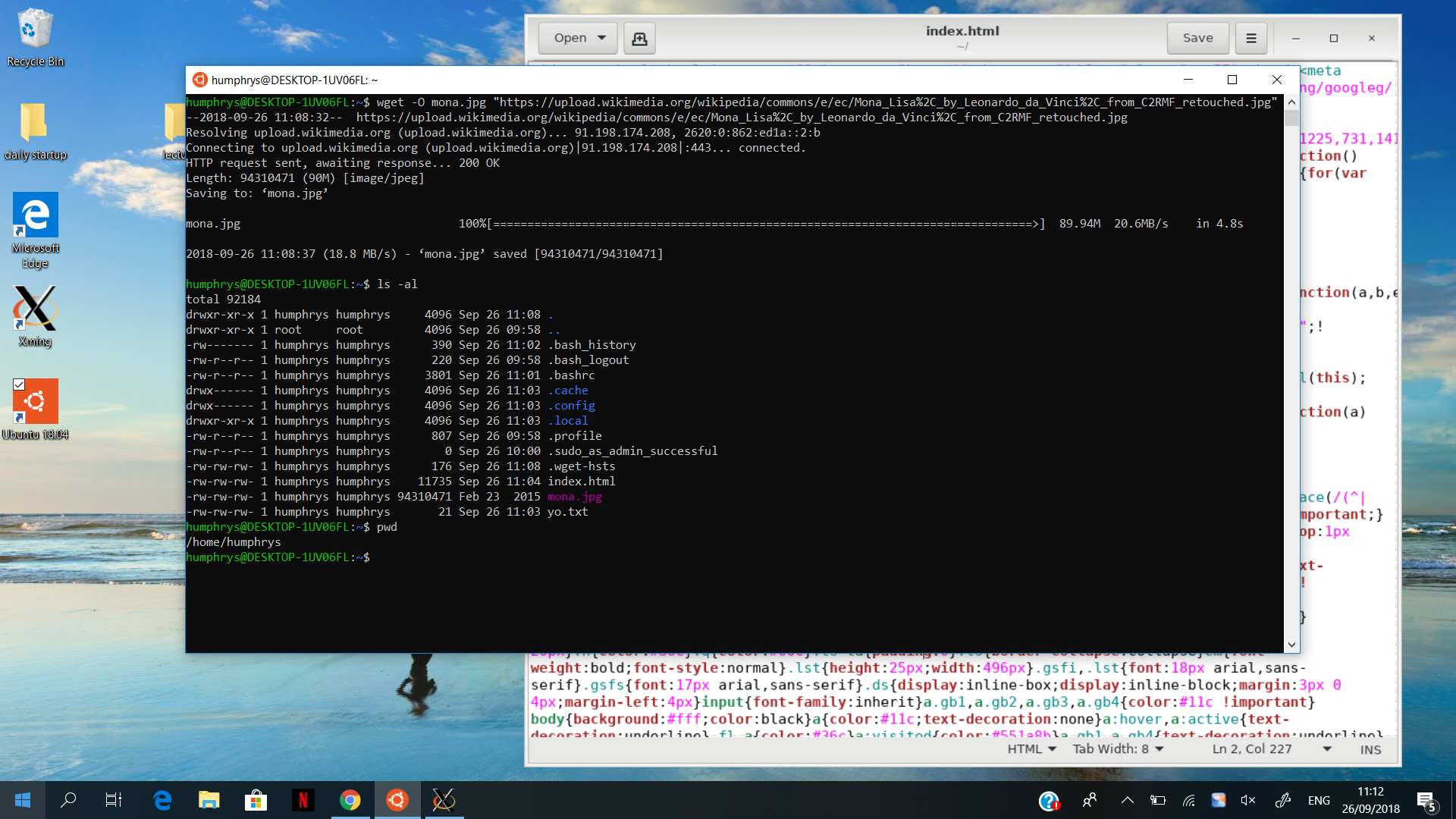The width and height of the screenshot is (1456, 819).
Task: Click the Save button in gedit
Action: [x=1197, y=38]
